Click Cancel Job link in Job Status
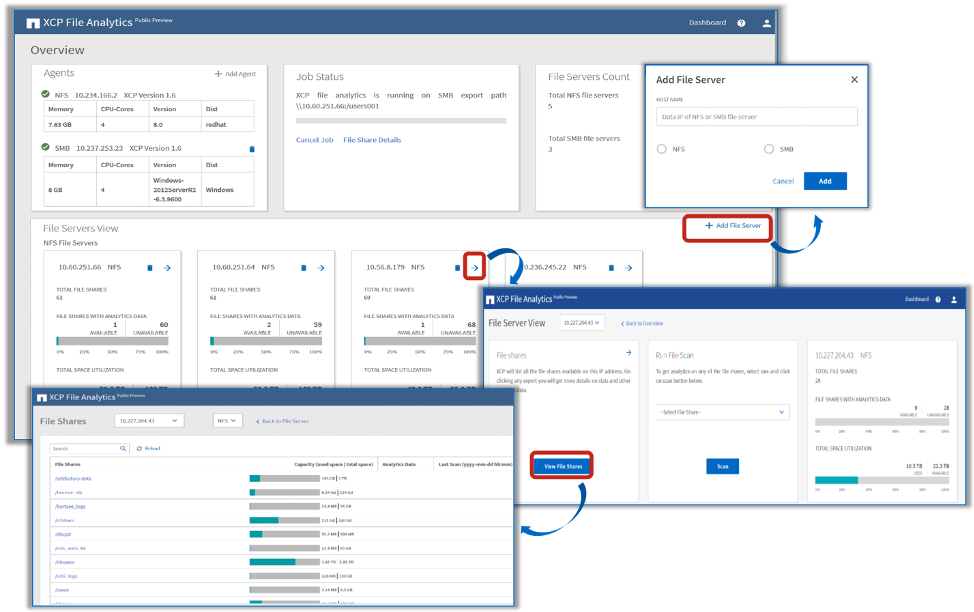This screenshot has width=974, height=612. pyautogui.click(x=314, y=140)
